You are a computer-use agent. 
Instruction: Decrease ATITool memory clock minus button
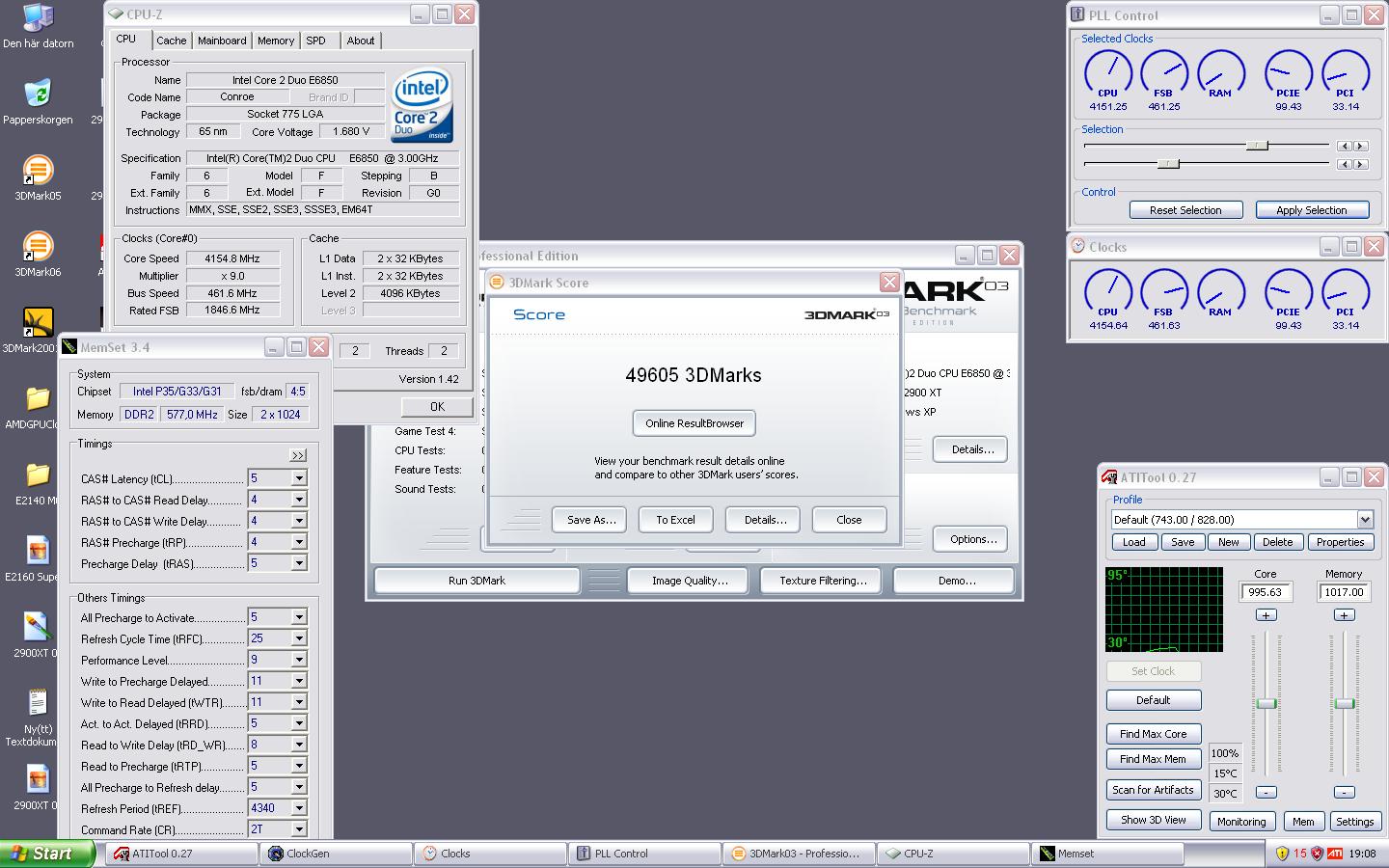pyautogui.click(x=1344, y=792)
